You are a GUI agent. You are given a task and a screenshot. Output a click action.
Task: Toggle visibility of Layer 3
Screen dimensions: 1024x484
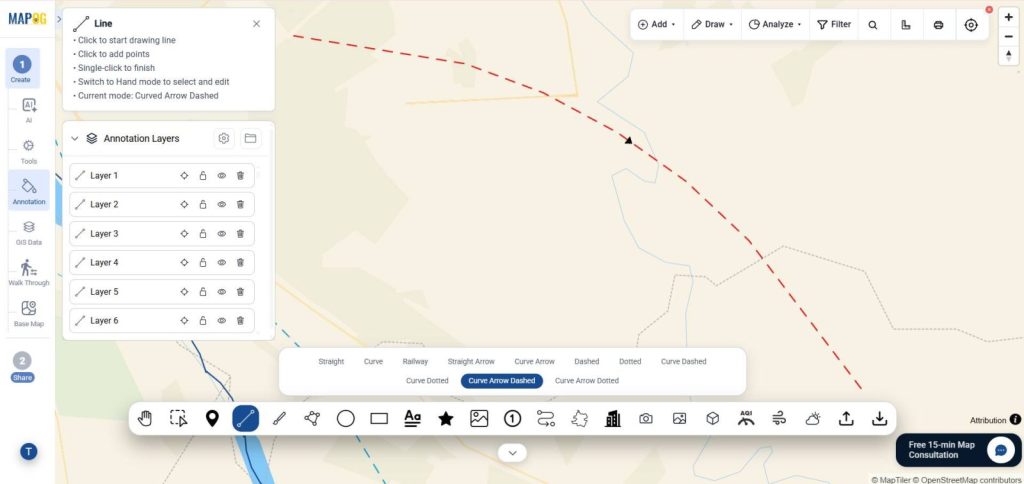pyautogui.click(x=221, y=234)
